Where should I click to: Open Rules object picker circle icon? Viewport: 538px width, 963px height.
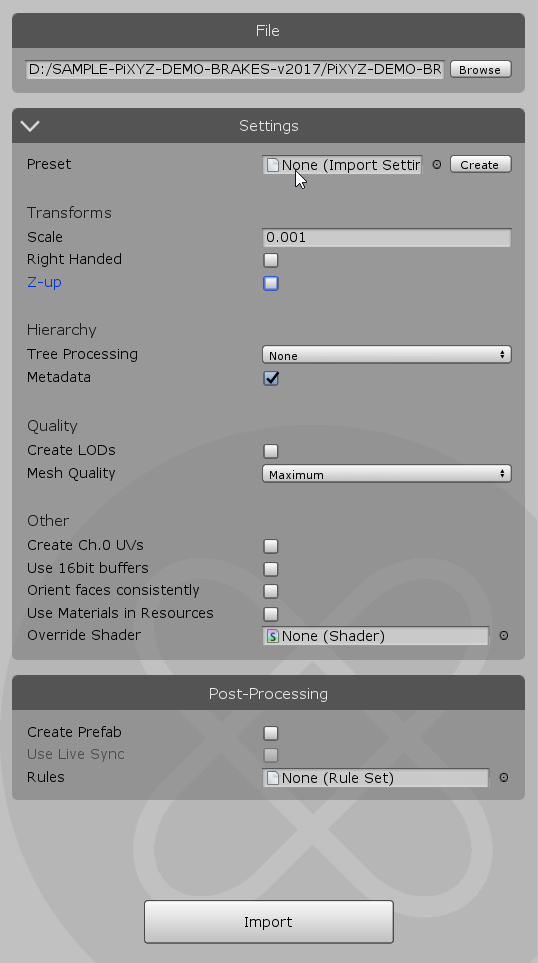(504, 778)
